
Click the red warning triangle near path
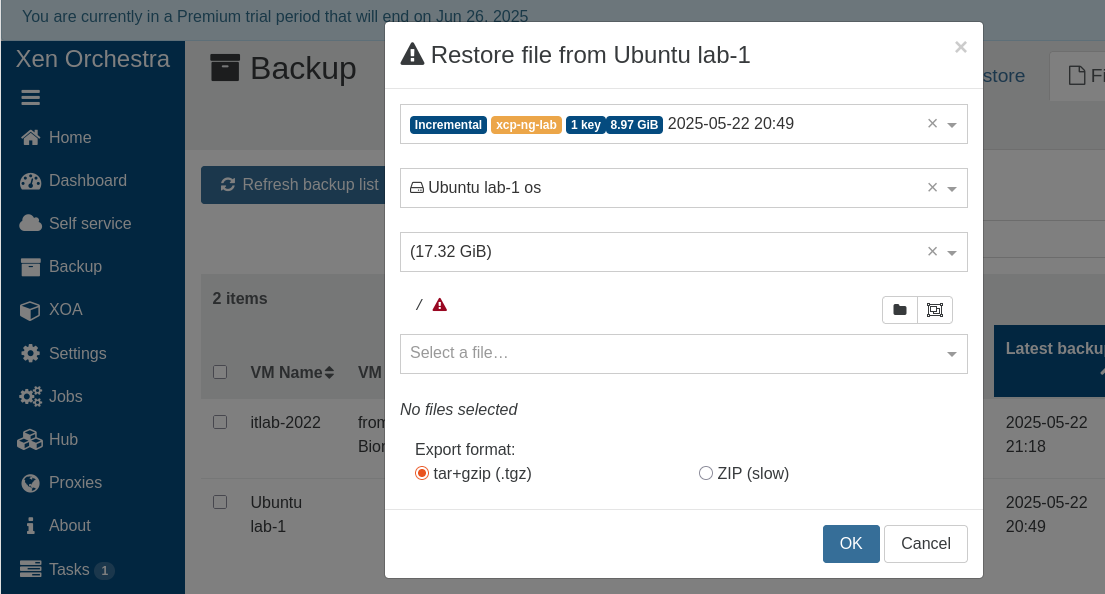pyautogui.click(x=440, y=305)
